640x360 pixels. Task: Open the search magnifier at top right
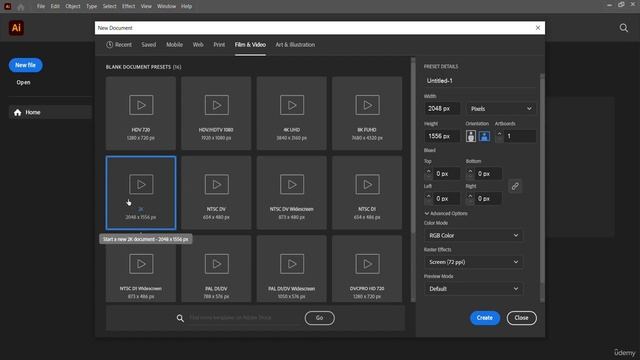pyautogui.click(x=624, y=28)
